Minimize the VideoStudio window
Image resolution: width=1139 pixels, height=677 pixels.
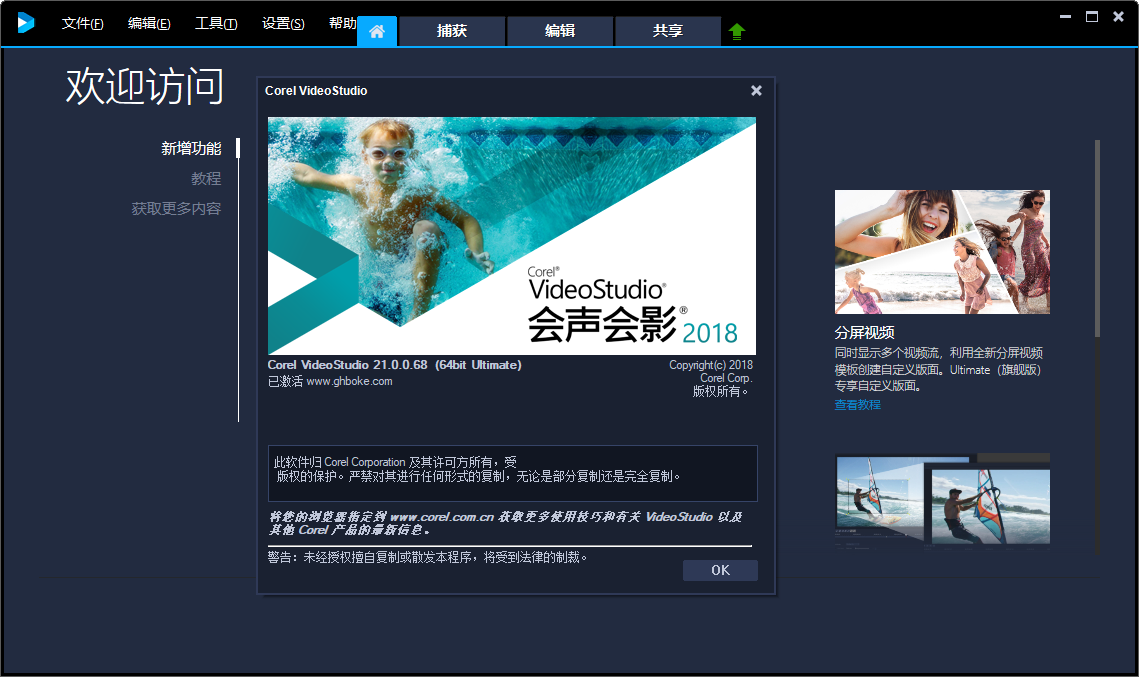tap(1065, 16)
